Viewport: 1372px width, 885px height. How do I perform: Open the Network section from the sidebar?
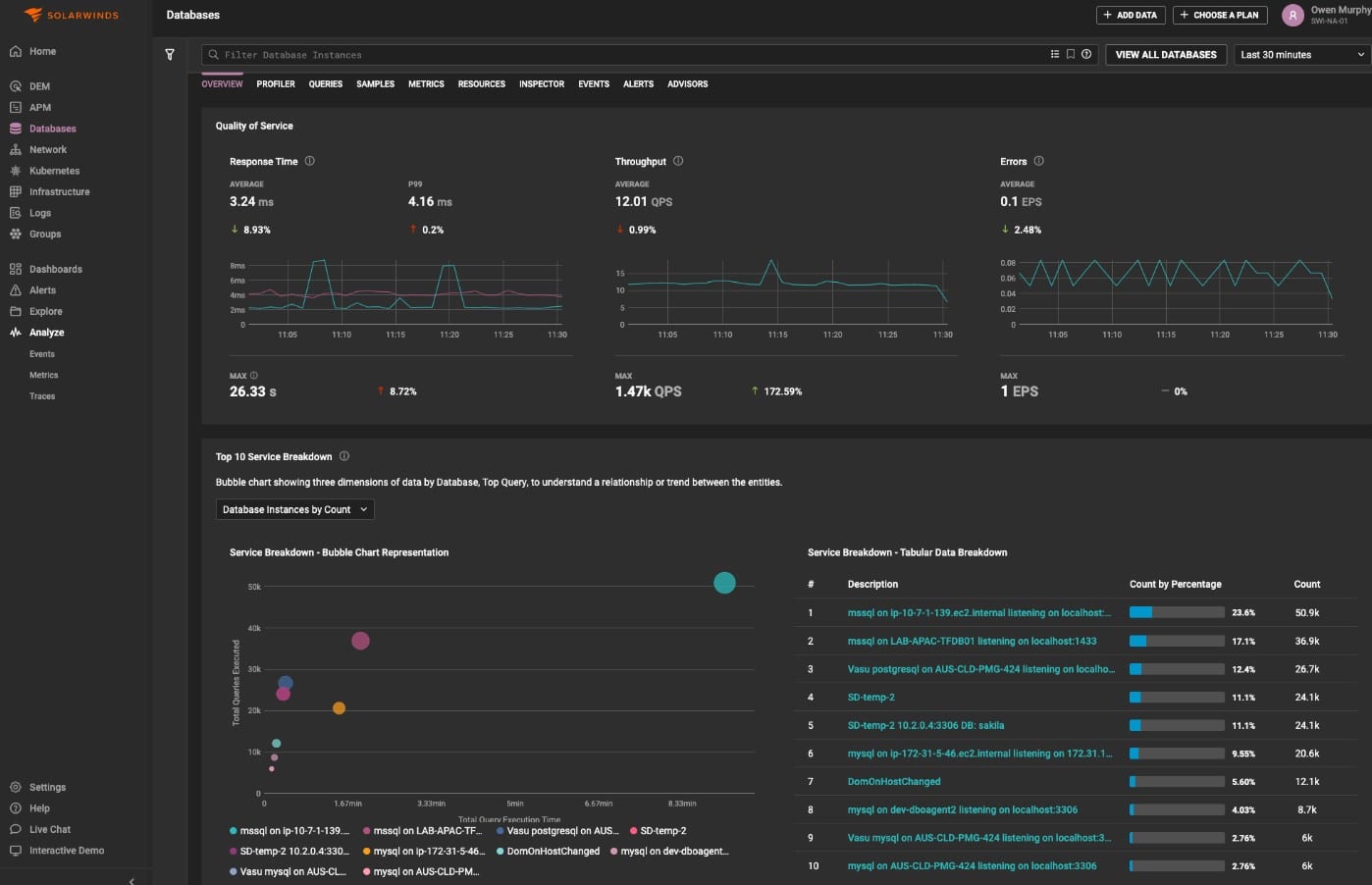44,149
